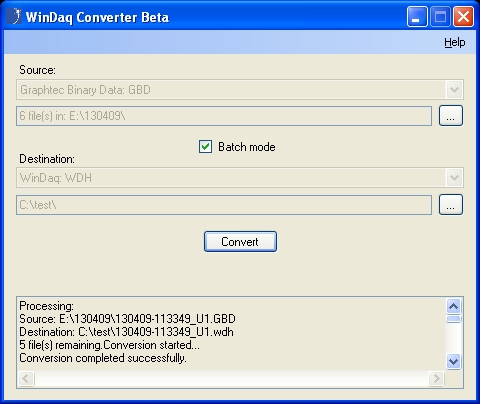480x404 pixels.
Task: Uncheck the Batch mode checkbox
Action: pos(205,147)
